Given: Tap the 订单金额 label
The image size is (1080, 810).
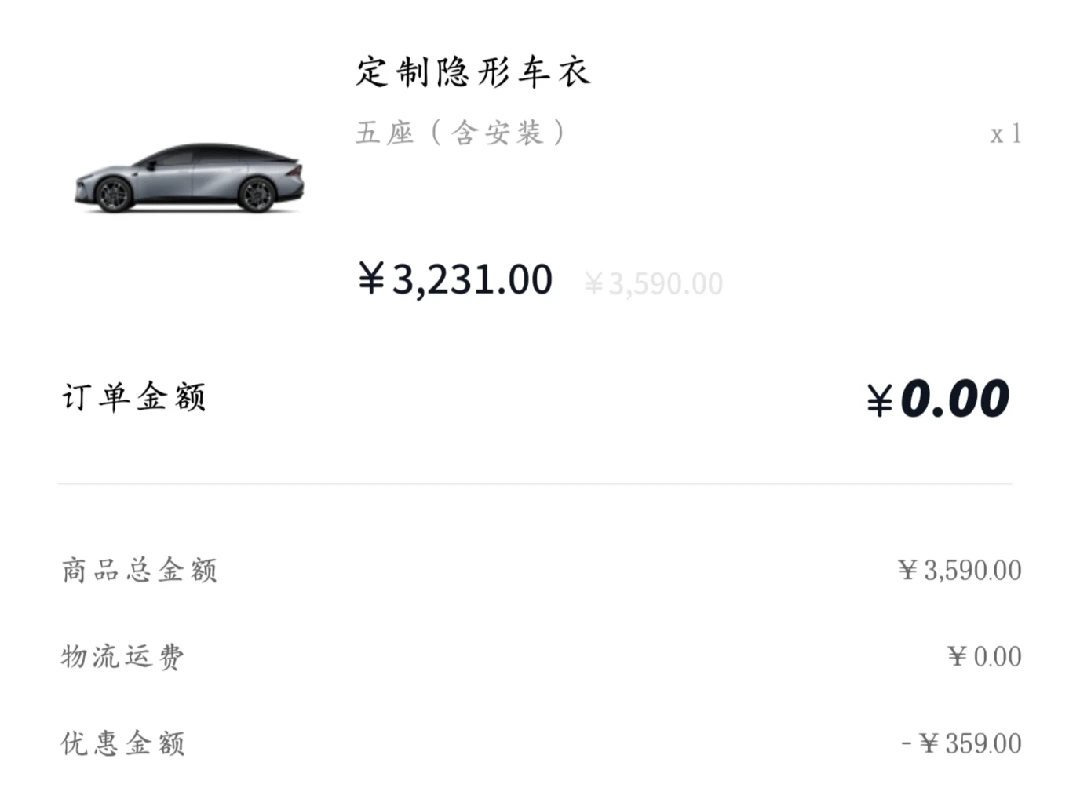Looking at the screenshot, I should click(x=134, y=398).
